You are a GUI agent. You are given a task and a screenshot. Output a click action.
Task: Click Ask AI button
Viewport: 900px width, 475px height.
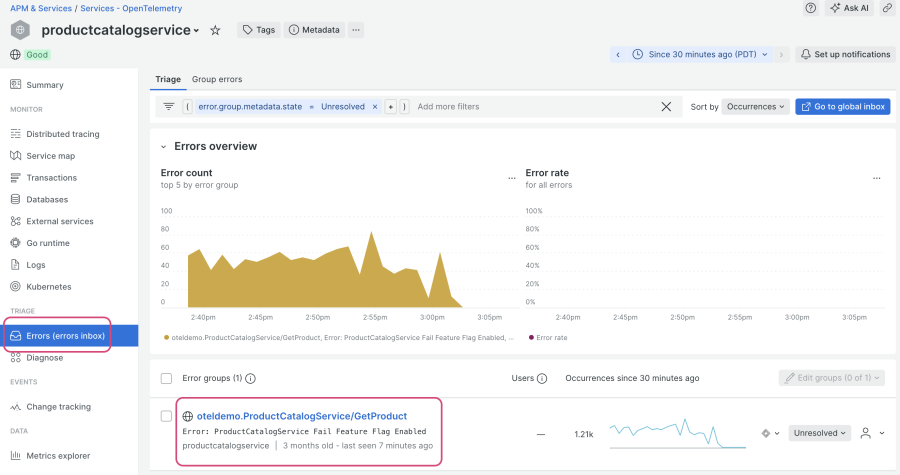pyautogui.click(x=849, y=8)
